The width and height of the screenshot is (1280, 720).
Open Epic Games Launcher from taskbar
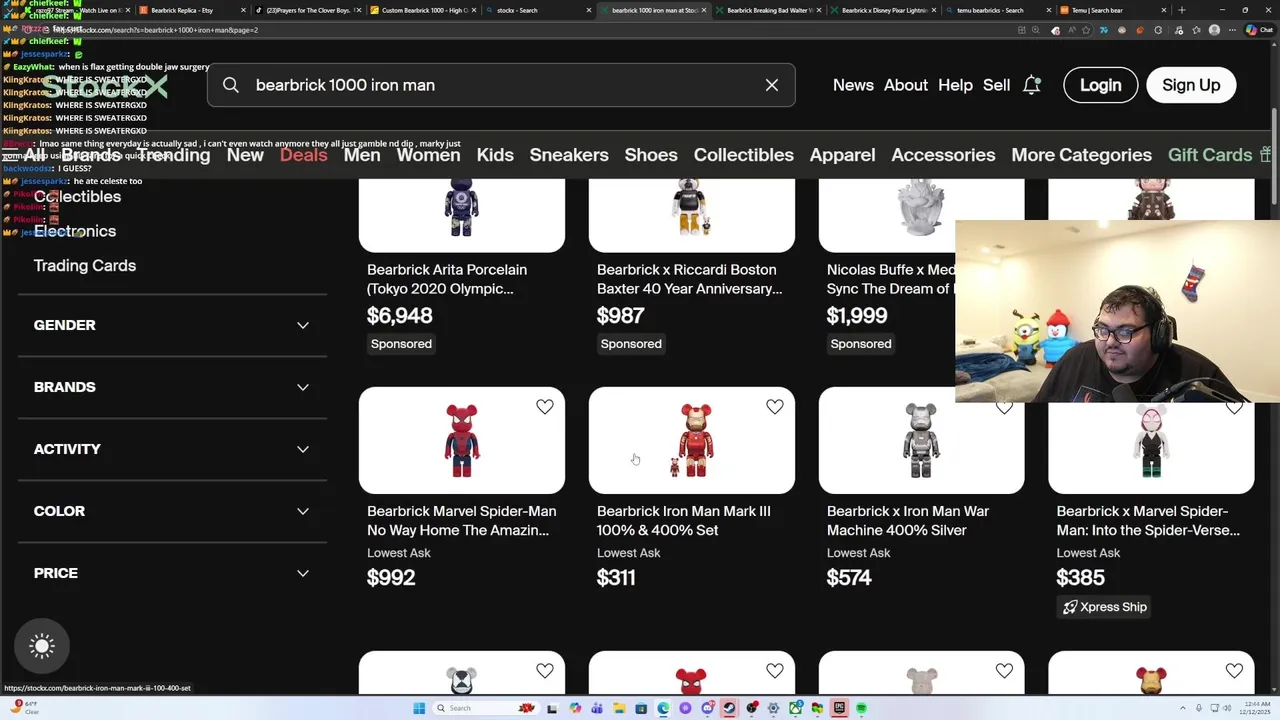(x=839, y=708)
